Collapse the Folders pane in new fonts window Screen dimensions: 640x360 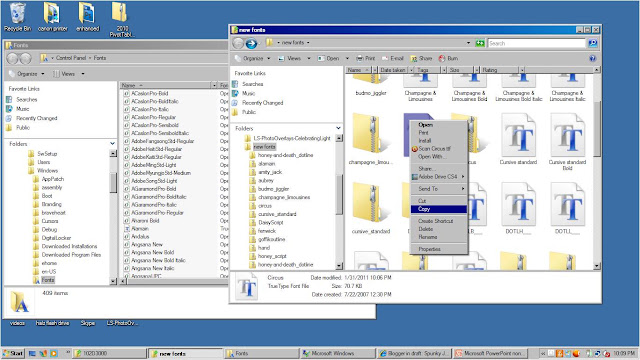pyautogui.click(x=338, y=128)
